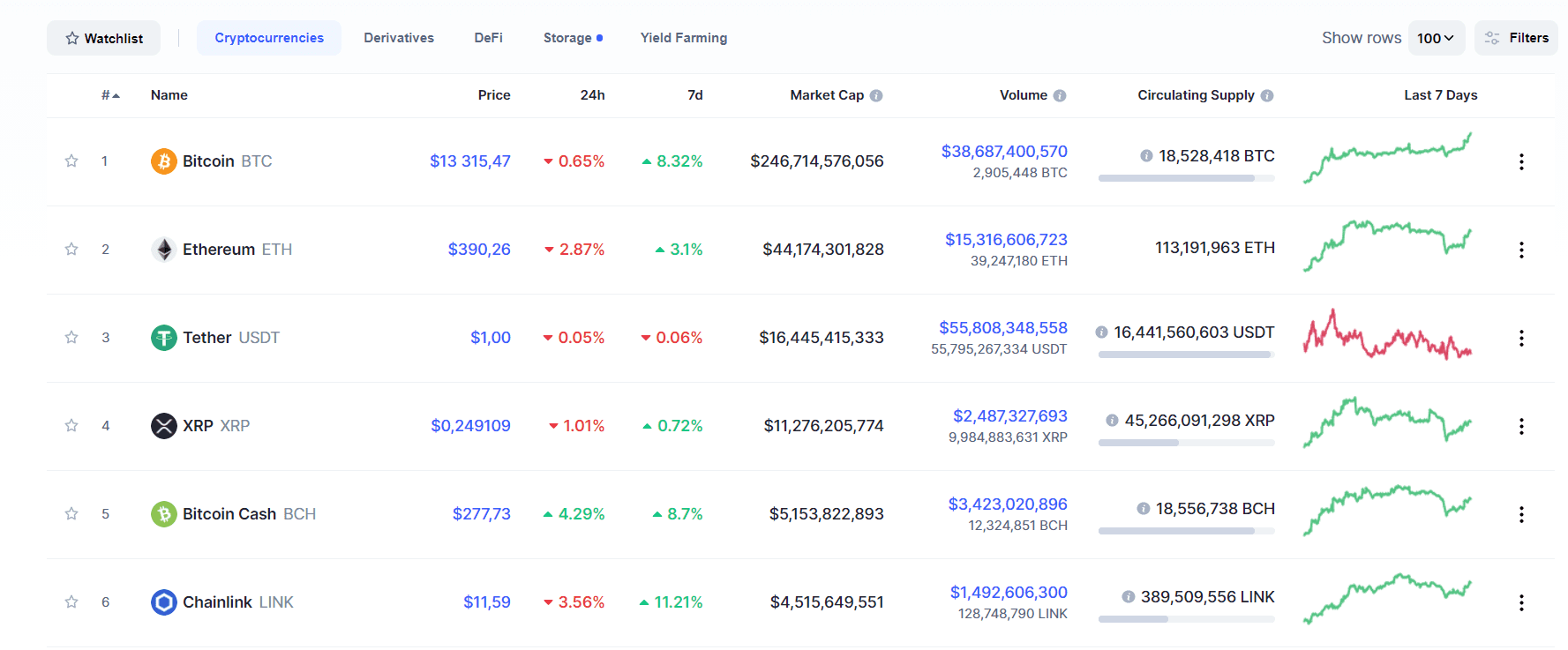Click the Circulating Supply header info icon
The width and height of the screenshot is (1568, 650).
tap(1267, 95)
